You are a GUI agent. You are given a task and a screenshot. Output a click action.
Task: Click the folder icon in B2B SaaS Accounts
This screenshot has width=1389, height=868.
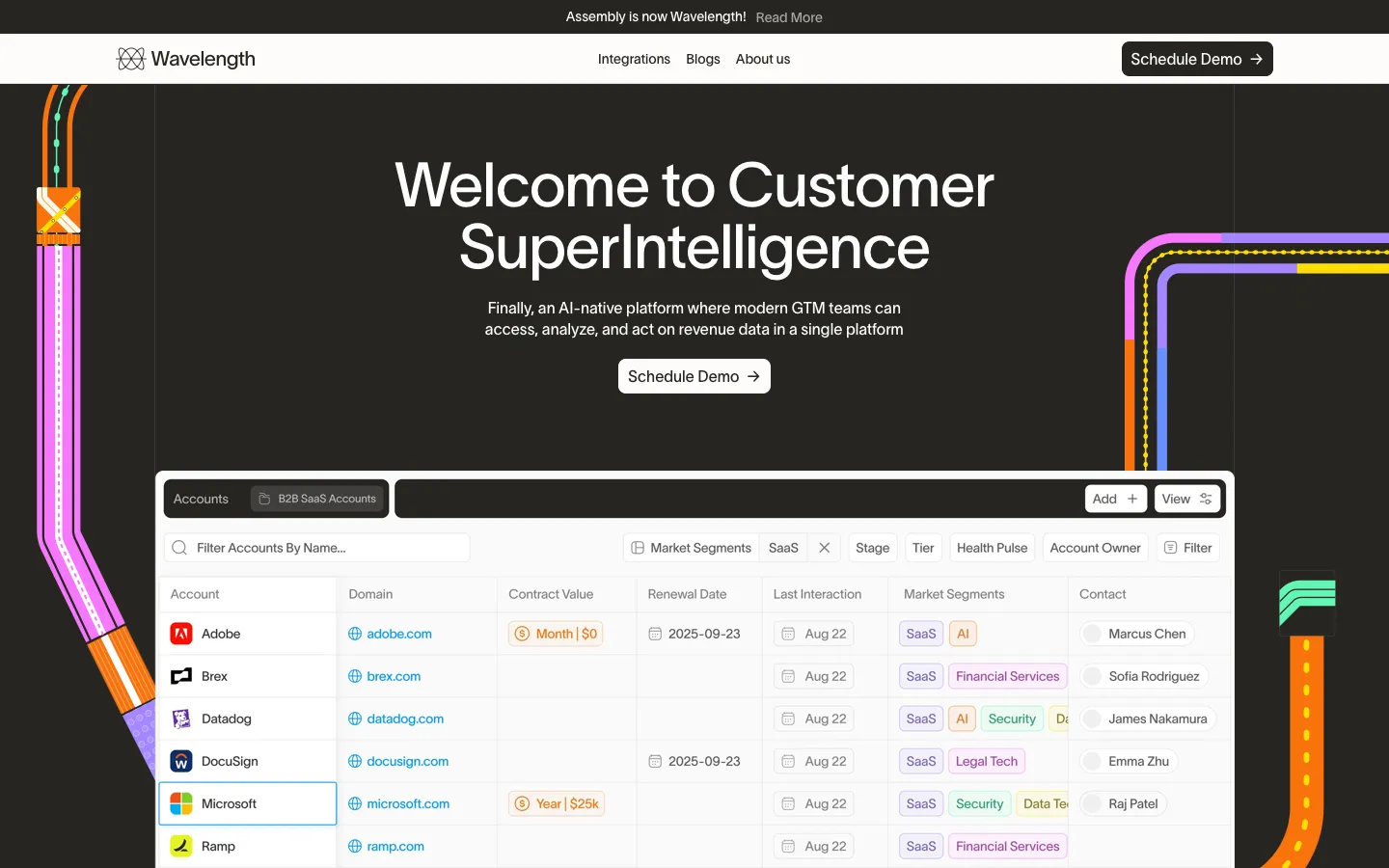click(x=264, y=499)
